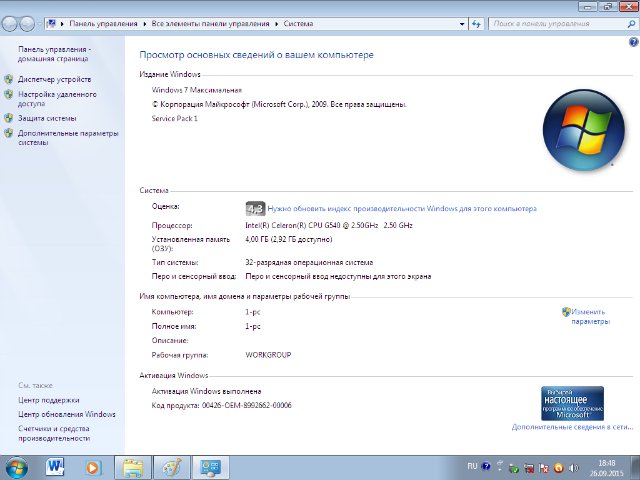
Task: Click the shield icon beside Дополнительные параметры системы
Action: [9, 133]
